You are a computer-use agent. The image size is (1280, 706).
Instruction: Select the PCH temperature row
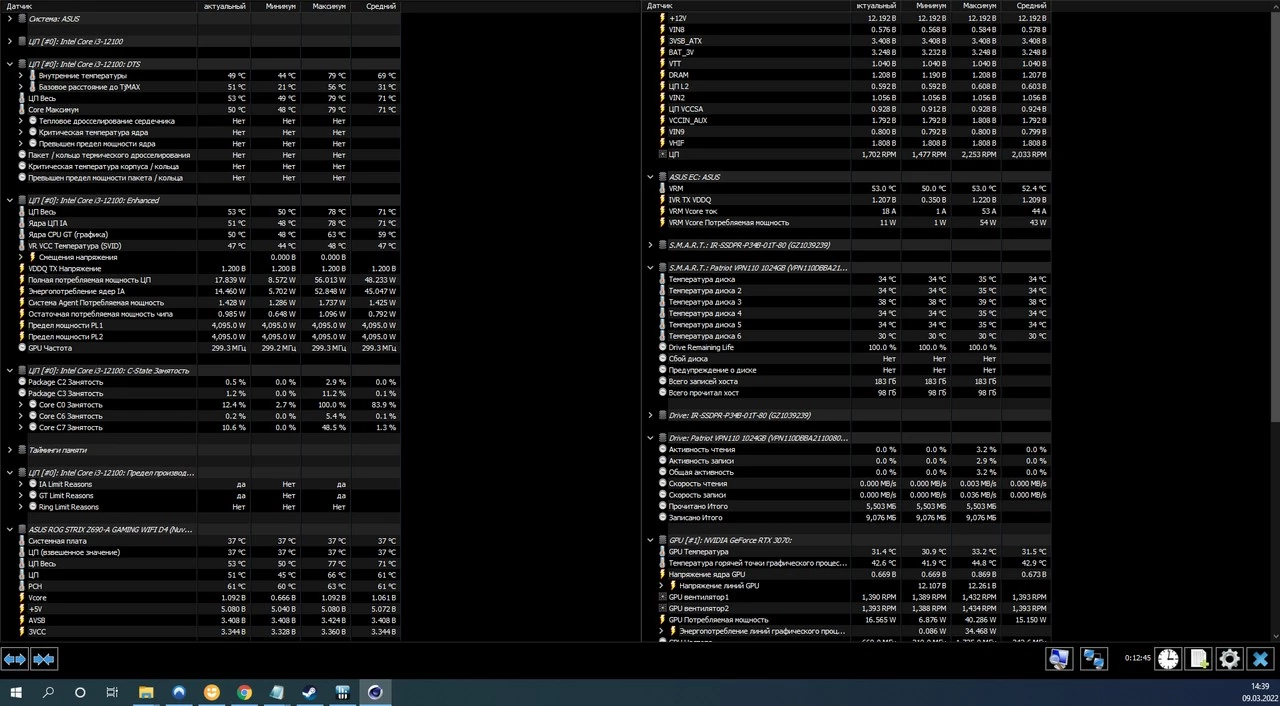tap(200, 586)
